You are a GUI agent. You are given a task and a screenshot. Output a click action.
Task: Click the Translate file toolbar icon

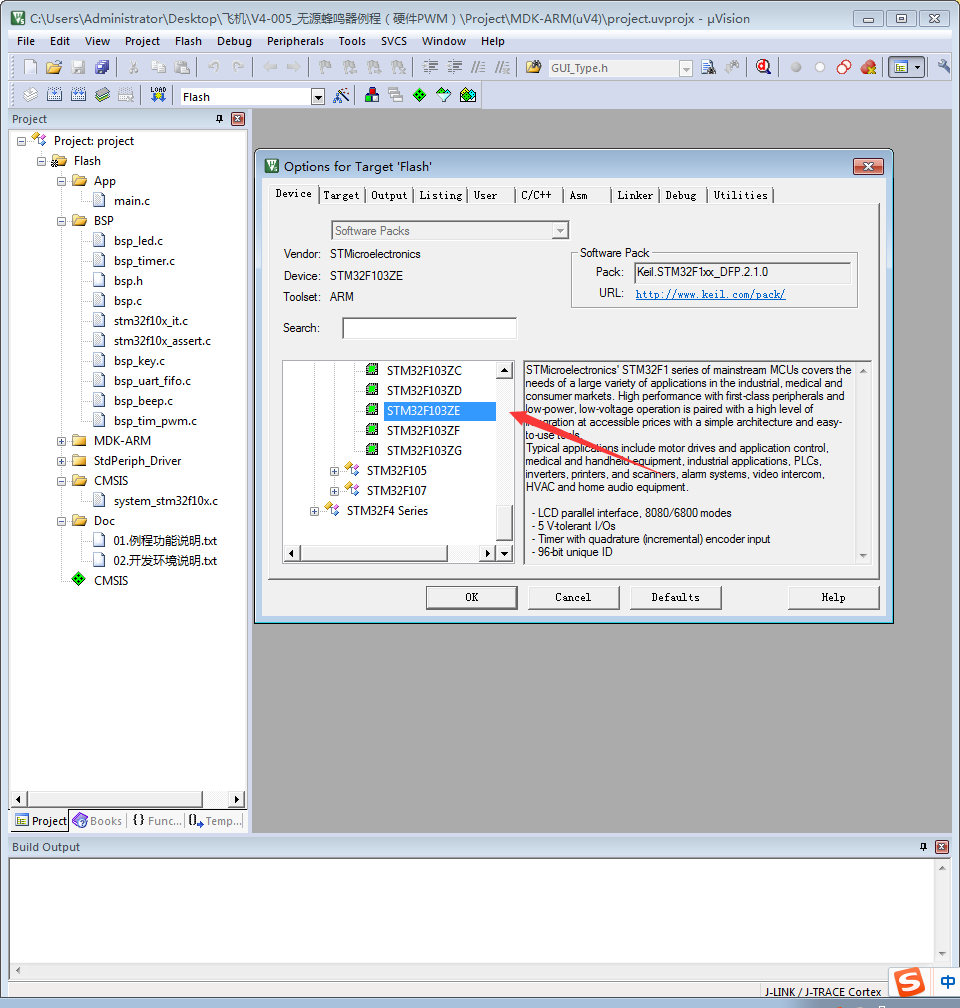point(30,96)
